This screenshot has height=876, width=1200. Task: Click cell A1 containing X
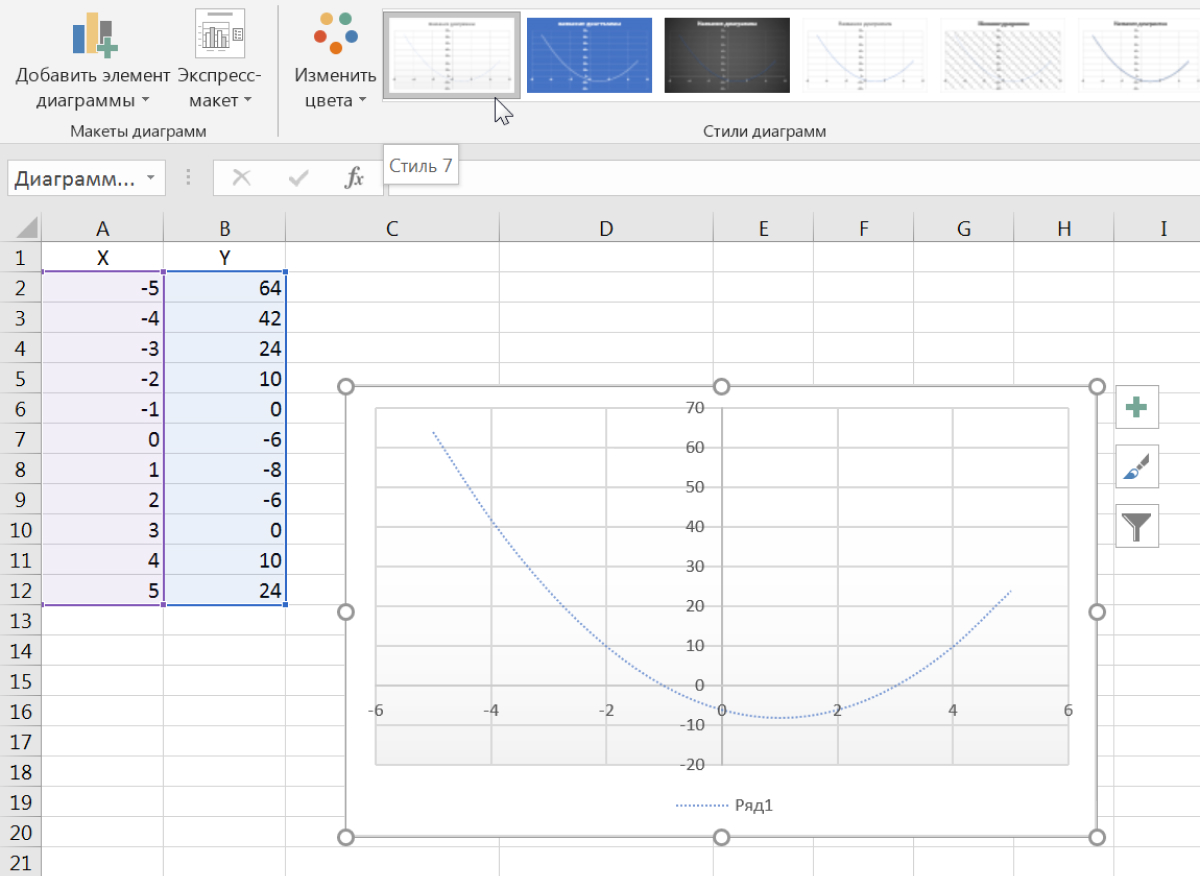pos(102,258)
